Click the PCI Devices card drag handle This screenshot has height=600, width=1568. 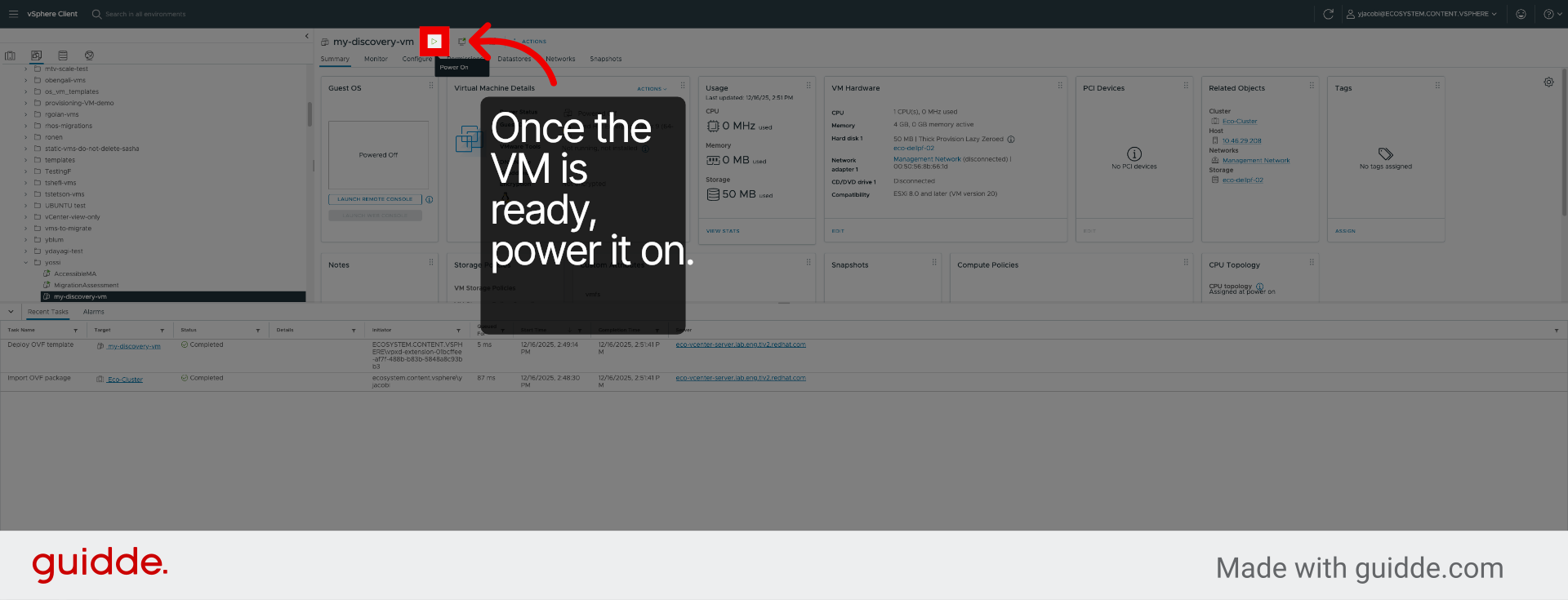[1186, 86]
